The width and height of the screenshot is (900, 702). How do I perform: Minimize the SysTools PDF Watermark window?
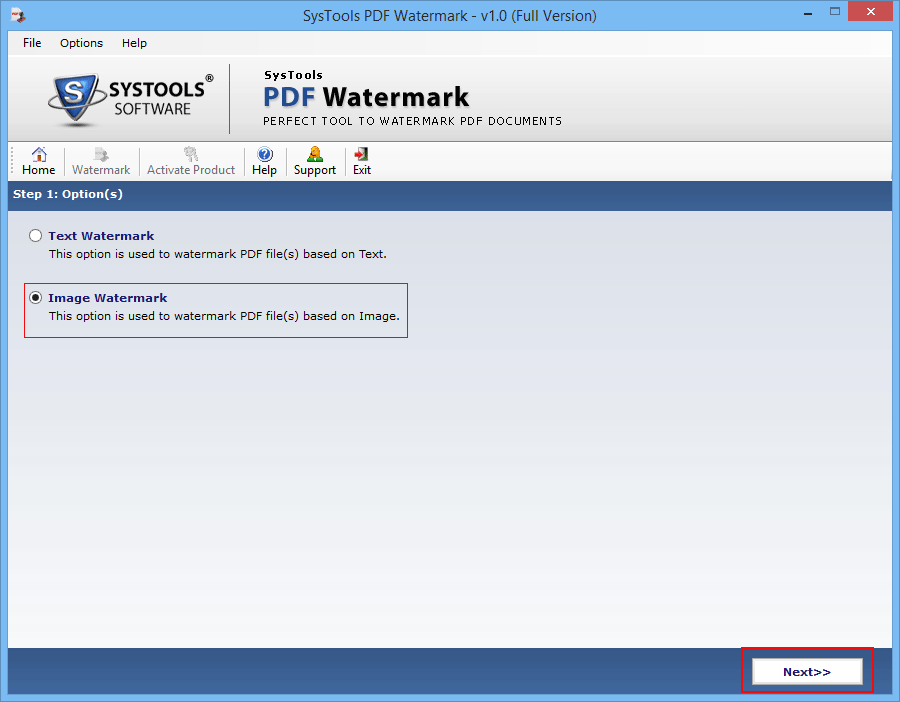(x=808, y=13)
